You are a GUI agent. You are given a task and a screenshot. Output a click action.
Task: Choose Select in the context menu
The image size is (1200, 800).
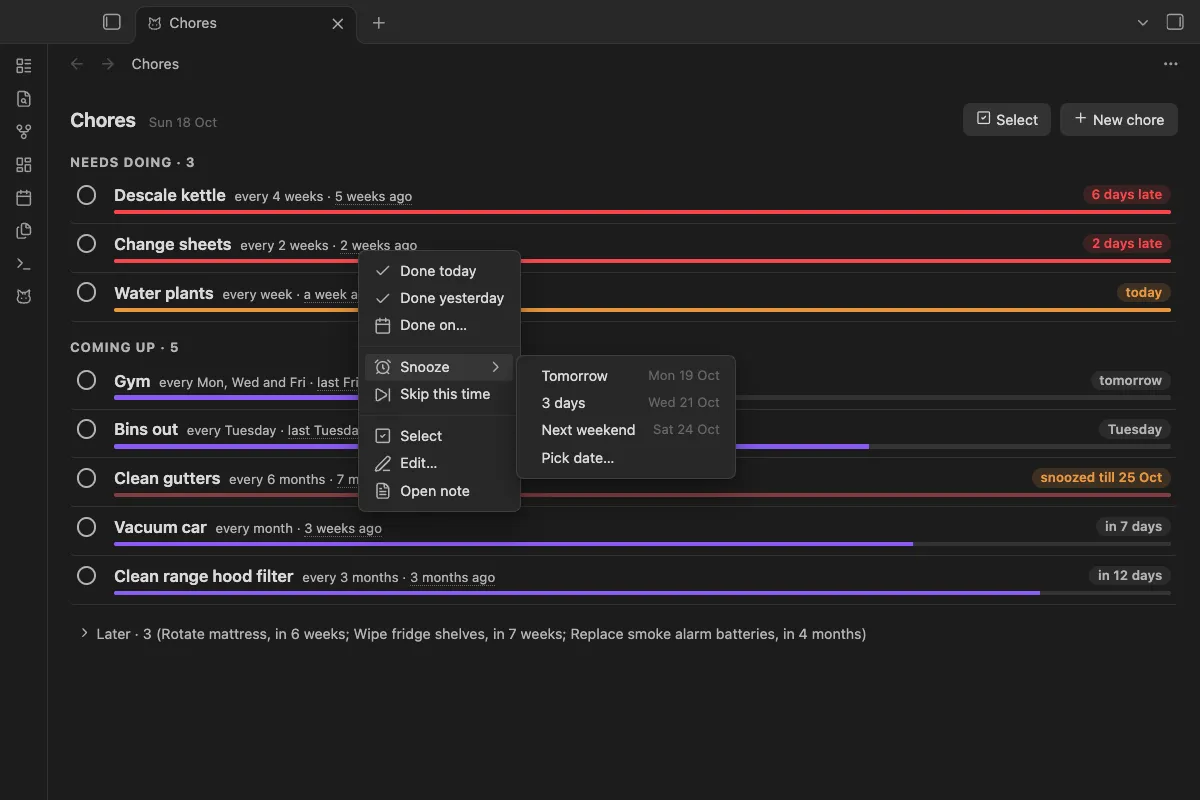pyautogui.click(x=439, y=436)
